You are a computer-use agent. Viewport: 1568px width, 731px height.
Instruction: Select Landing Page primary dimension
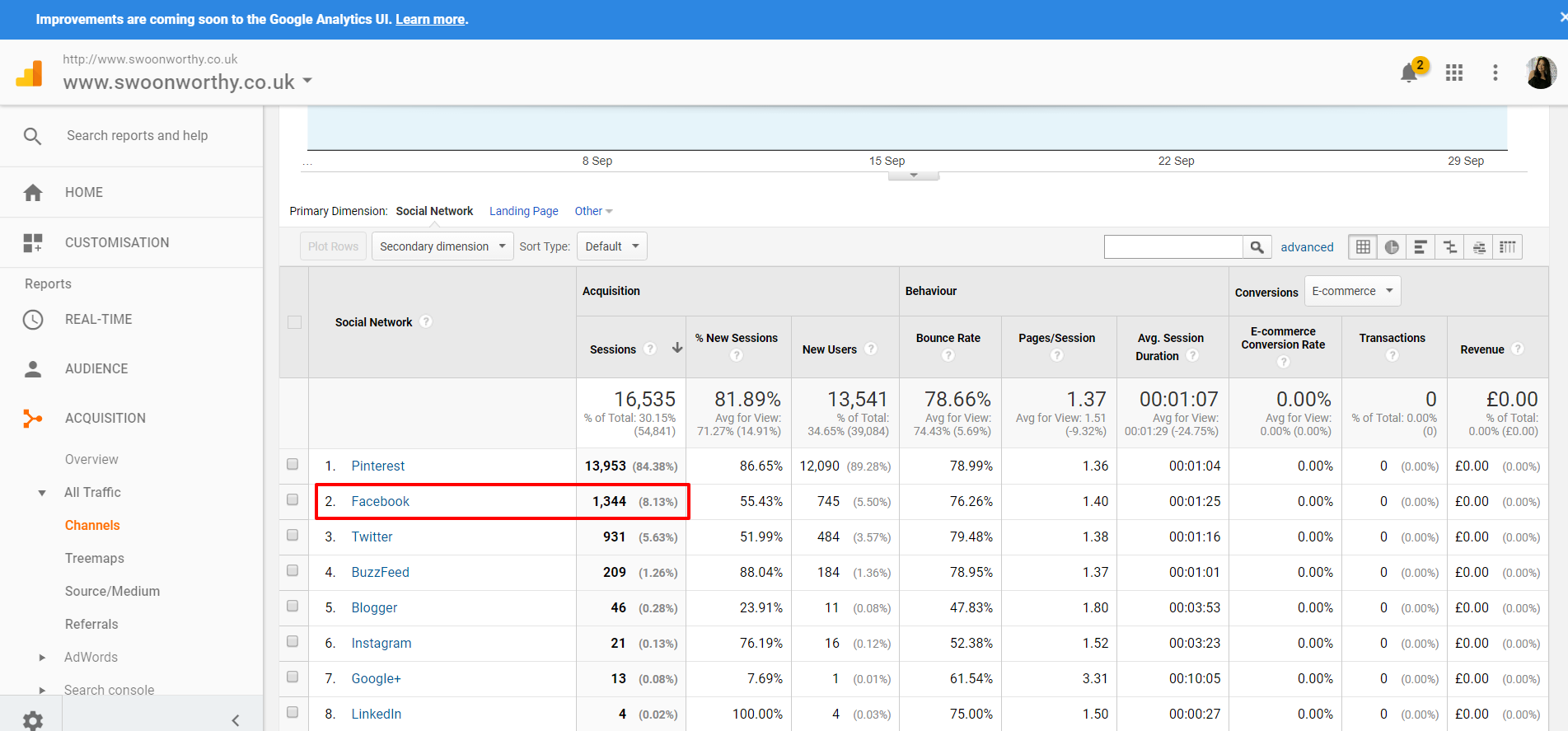tap(523, 211)
